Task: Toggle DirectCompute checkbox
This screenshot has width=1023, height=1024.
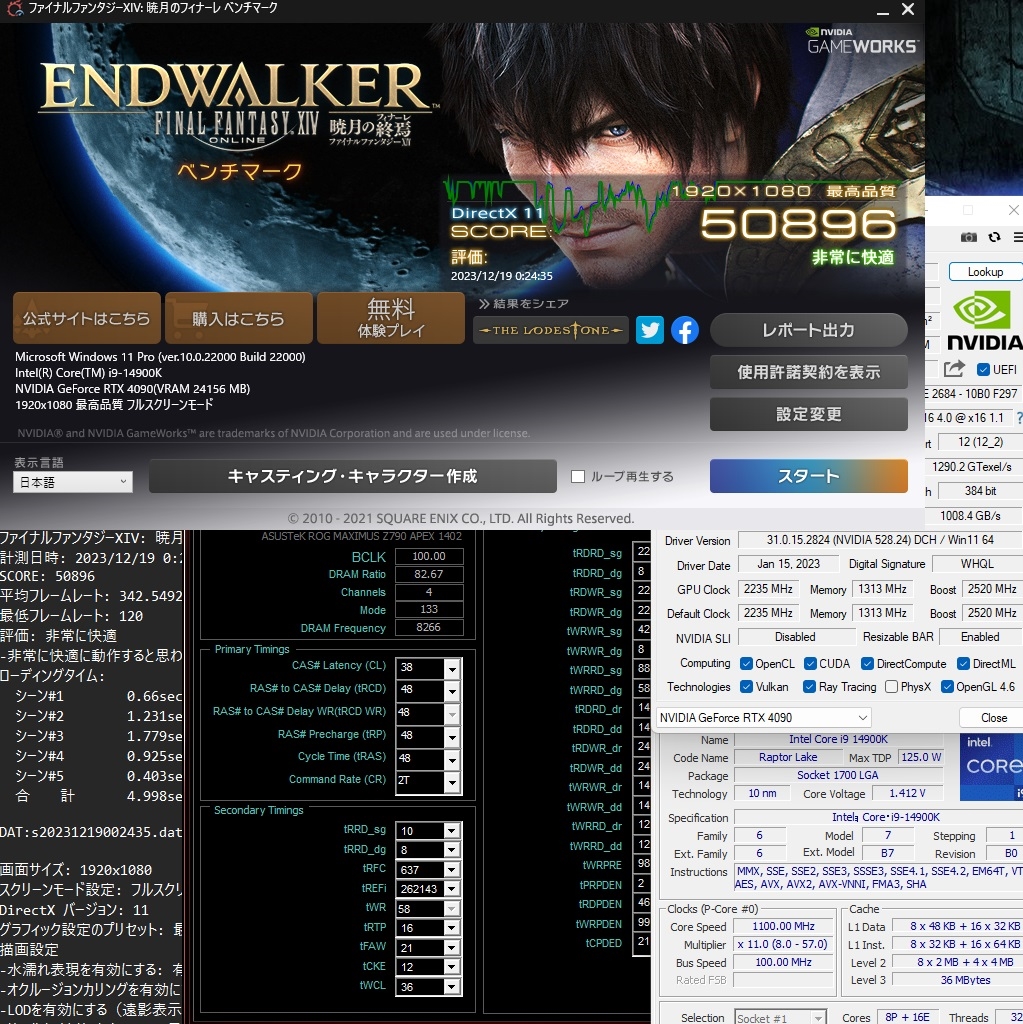Action: tap(868, 664)
